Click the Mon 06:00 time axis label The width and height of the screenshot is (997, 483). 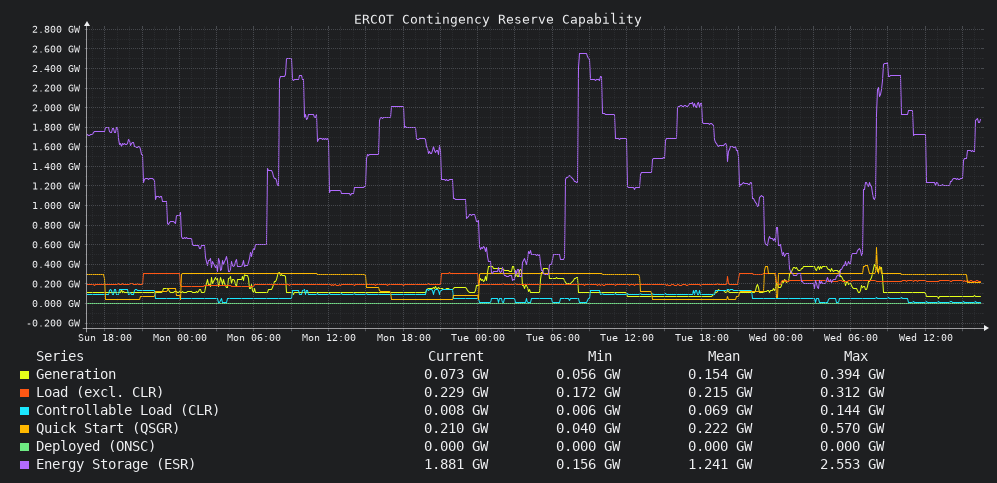pyautogui.click(x=254, y=338)
